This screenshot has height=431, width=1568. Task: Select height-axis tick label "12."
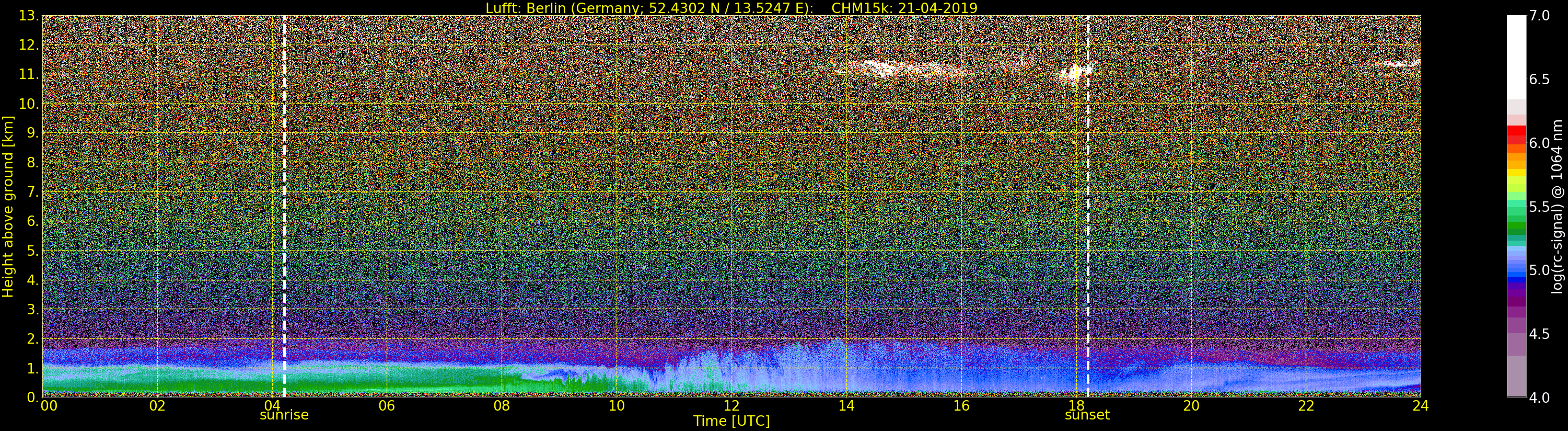pos(29,46)
